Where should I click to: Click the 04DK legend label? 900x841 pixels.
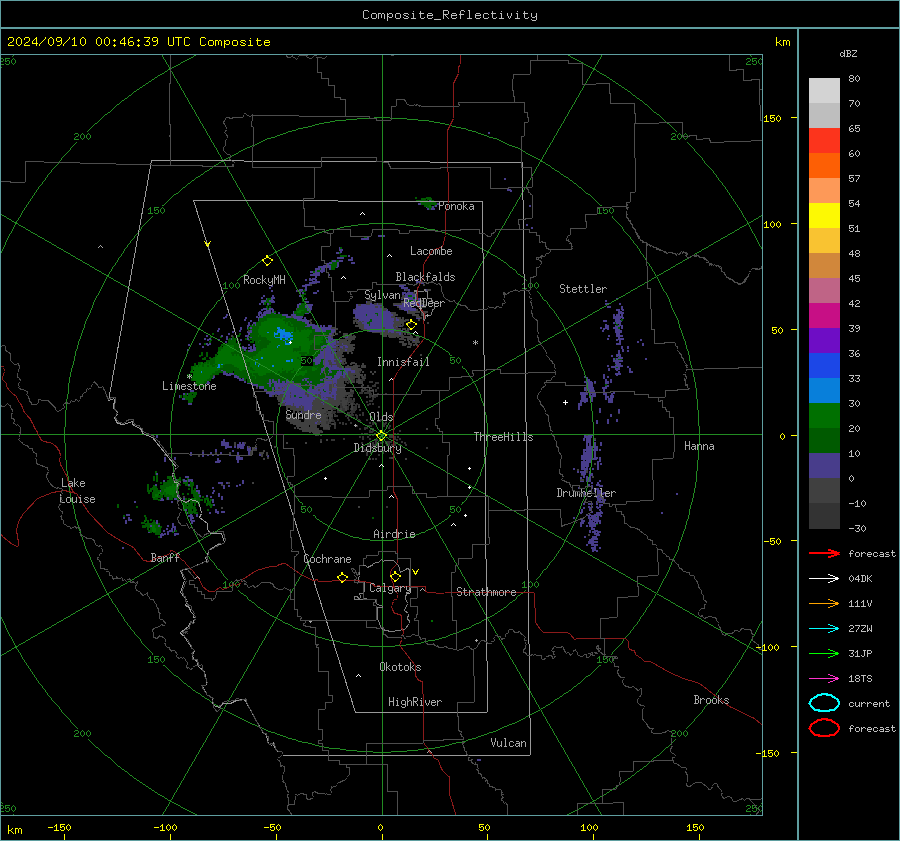point(860,579)
